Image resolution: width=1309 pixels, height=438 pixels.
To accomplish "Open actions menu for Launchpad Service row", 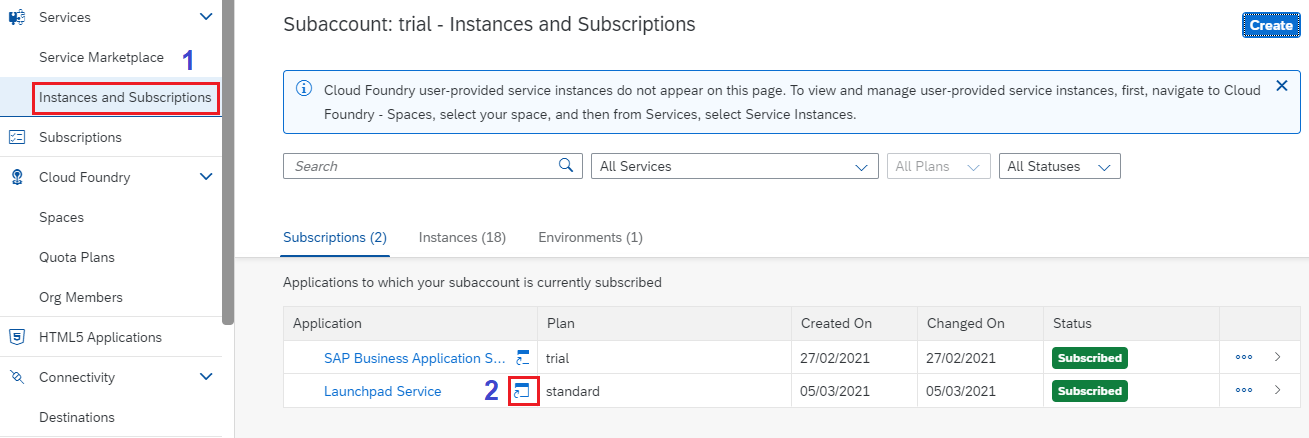I will 1244,391.
